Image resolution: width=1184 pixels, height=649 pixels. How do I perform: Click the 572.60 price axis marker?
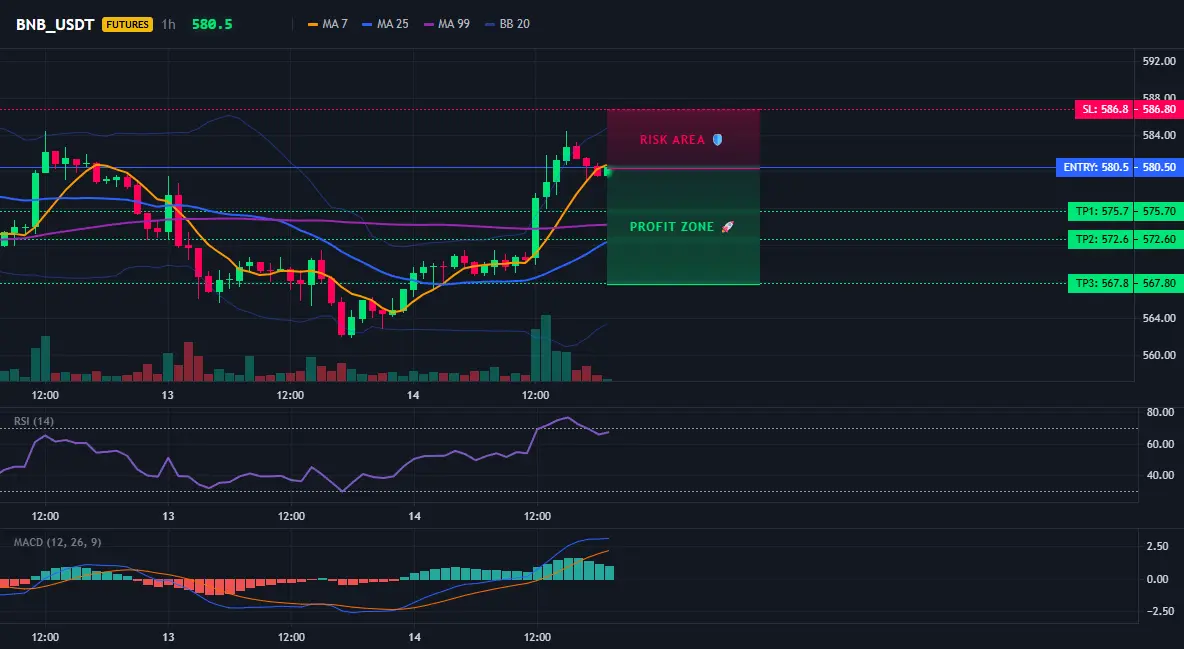click(x=1159, y=240)
